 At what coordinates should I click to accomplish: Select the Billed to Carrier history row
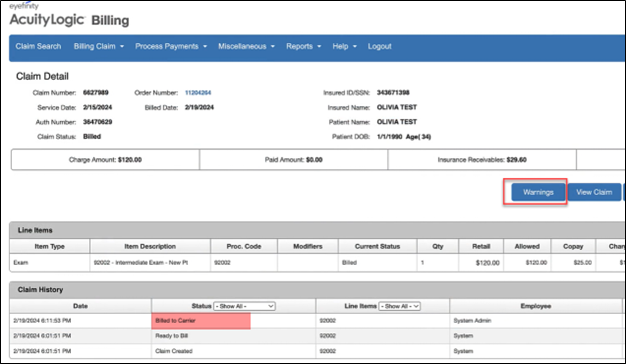[316, 321]
